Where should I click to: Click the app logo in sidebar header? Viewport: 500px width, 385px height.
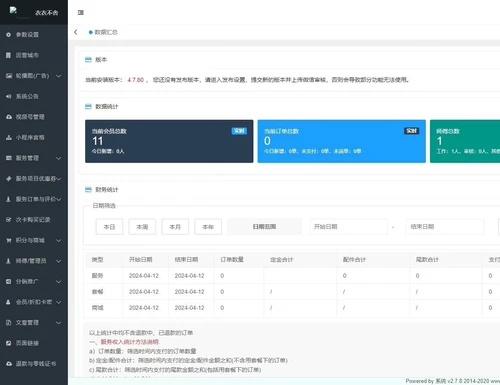click(x=13, y=11)
